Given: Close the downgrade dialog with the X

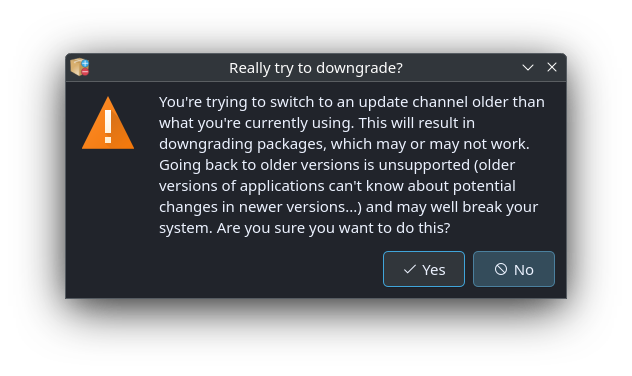Looking at the screenshot, I should pos(552,67).
